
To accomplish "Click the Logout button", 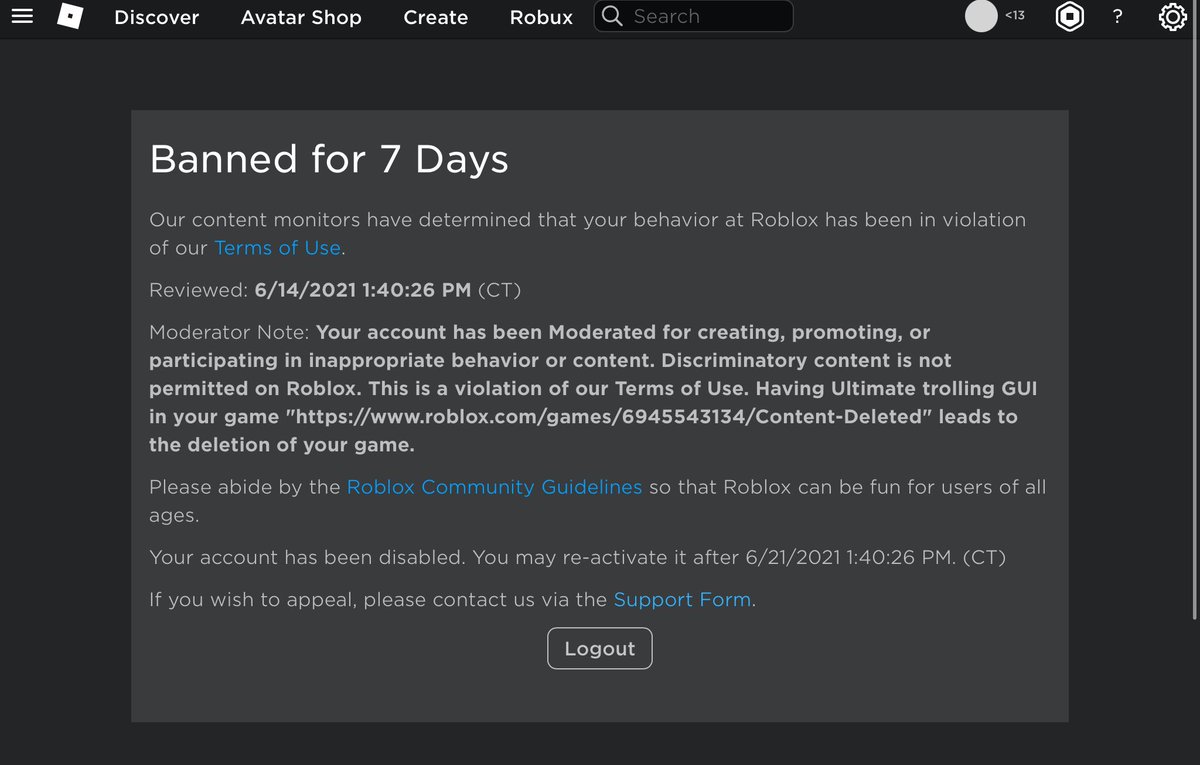I will coord(599,648).
